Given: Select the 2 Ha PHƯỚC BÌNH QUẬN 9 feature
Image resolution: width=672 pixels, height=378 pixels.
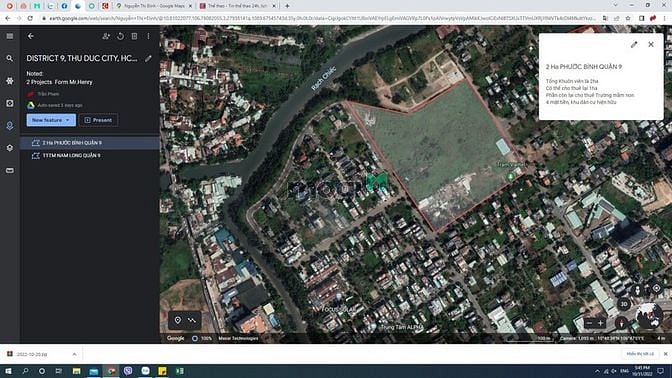Looking at the screenshot, I should pyautogui.click(x=90, y=143).
